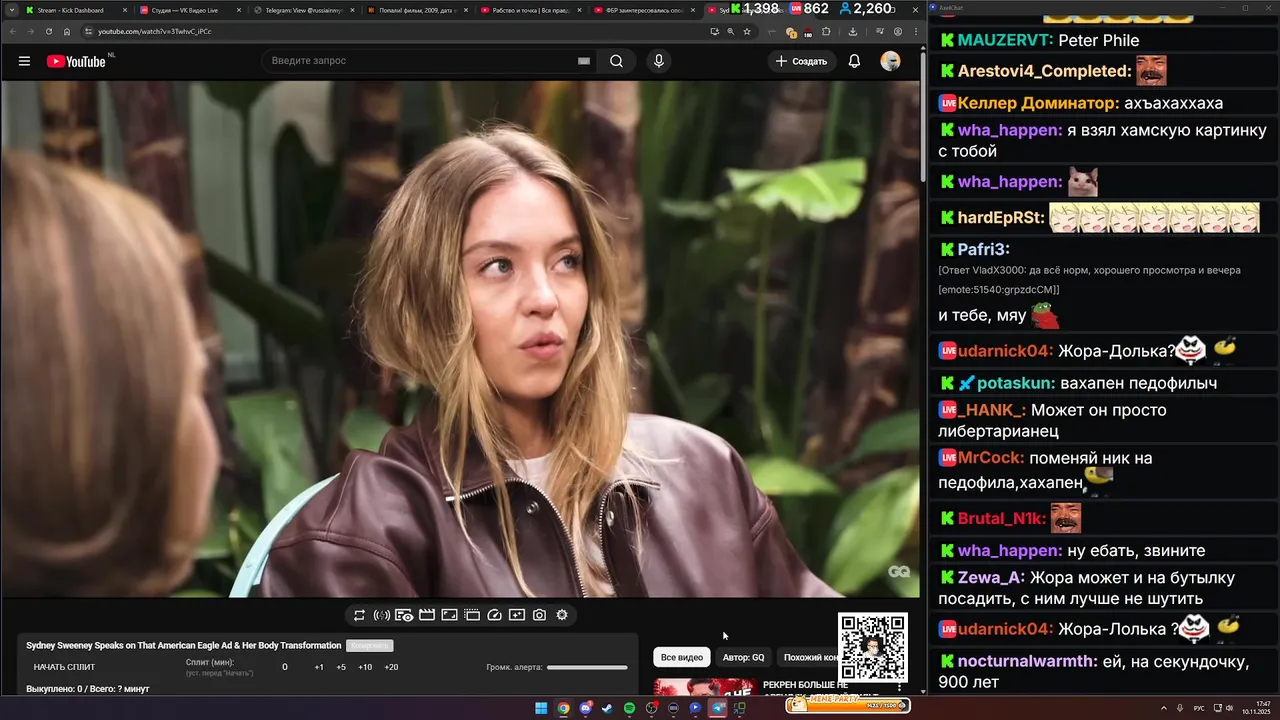The height and width of the screenshot is (720, 1280).
Task: Click Создать create button
Action: (801, 61)
